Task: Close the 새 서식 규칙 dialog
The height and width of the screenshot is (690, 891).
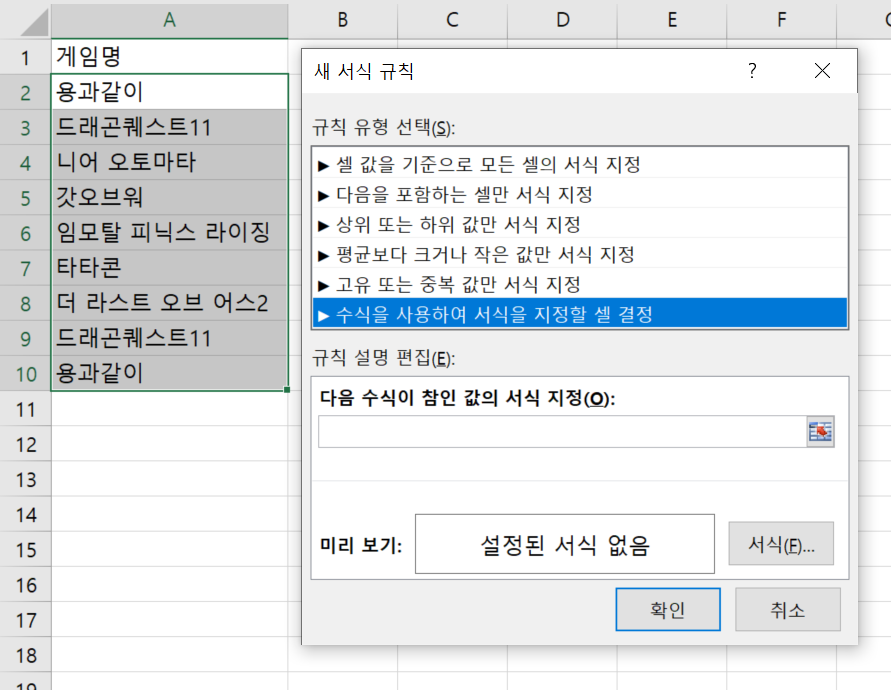Action: pos(822,71)
